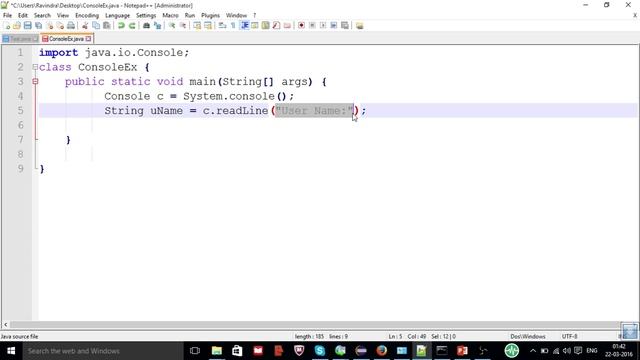Image resolution: width=640 pixels, height=360 pixels.
Task: Open PowerPoint from the taskbar
Action: click(x=462, y=351)
